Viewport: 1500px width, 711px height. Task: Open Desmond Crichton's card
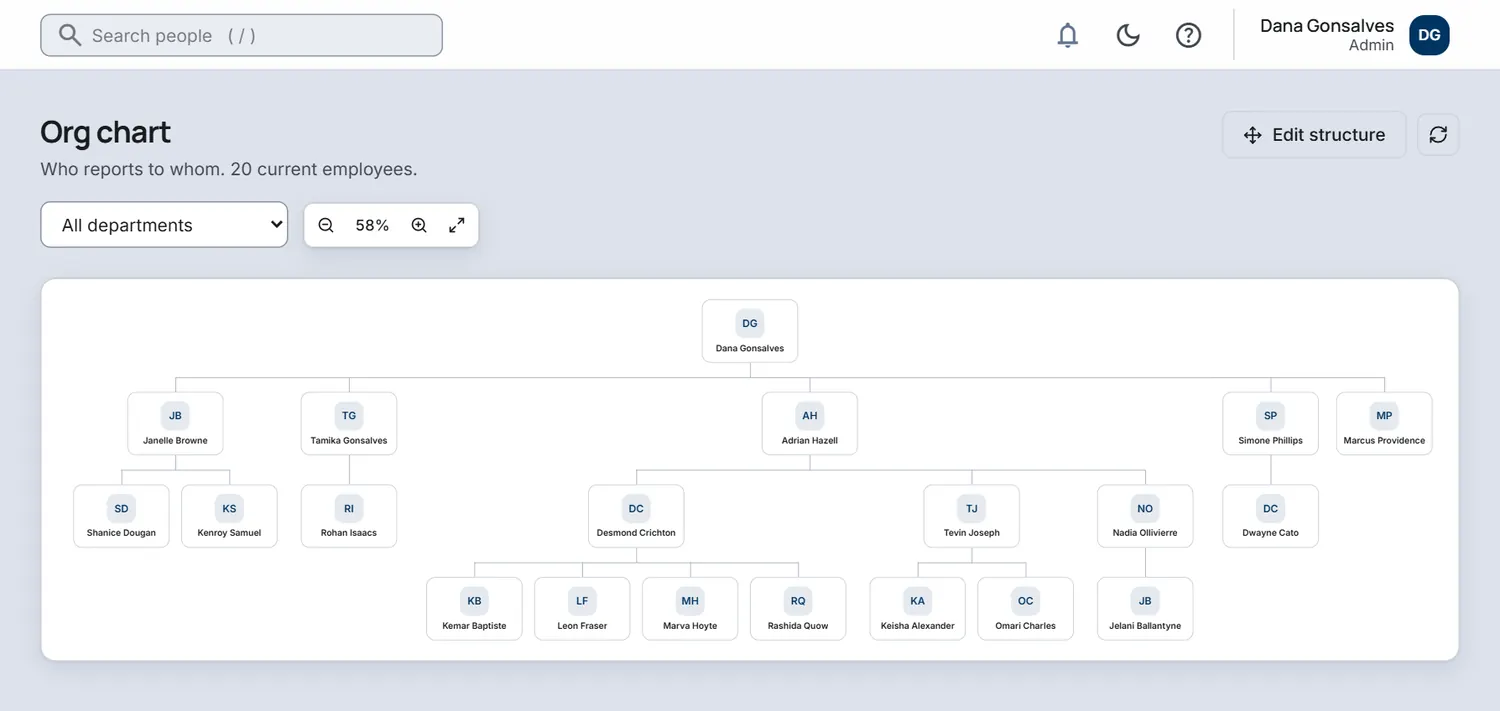pos(636,516)
